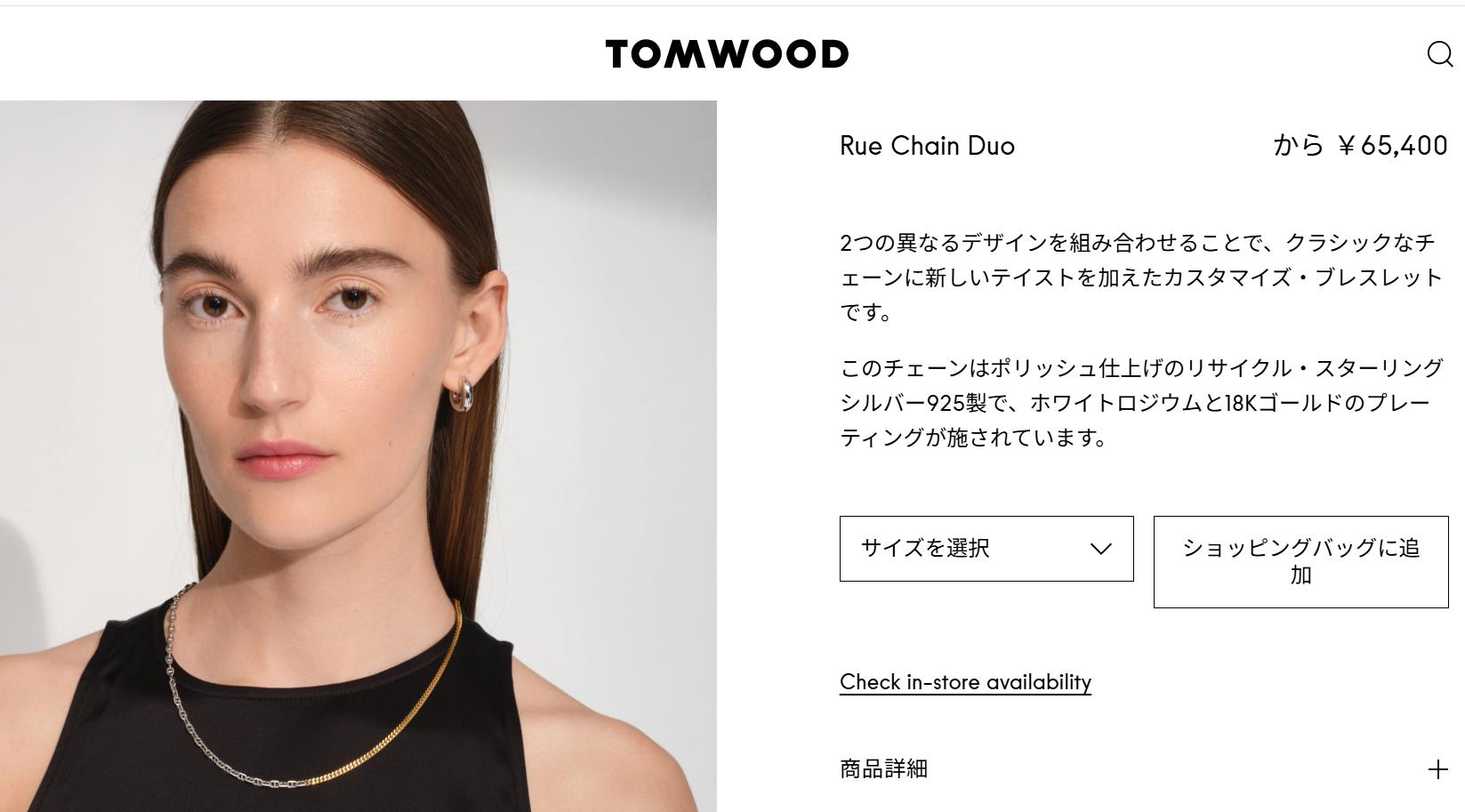Click the first description paragraph about bracelet design

[1142, 277]
